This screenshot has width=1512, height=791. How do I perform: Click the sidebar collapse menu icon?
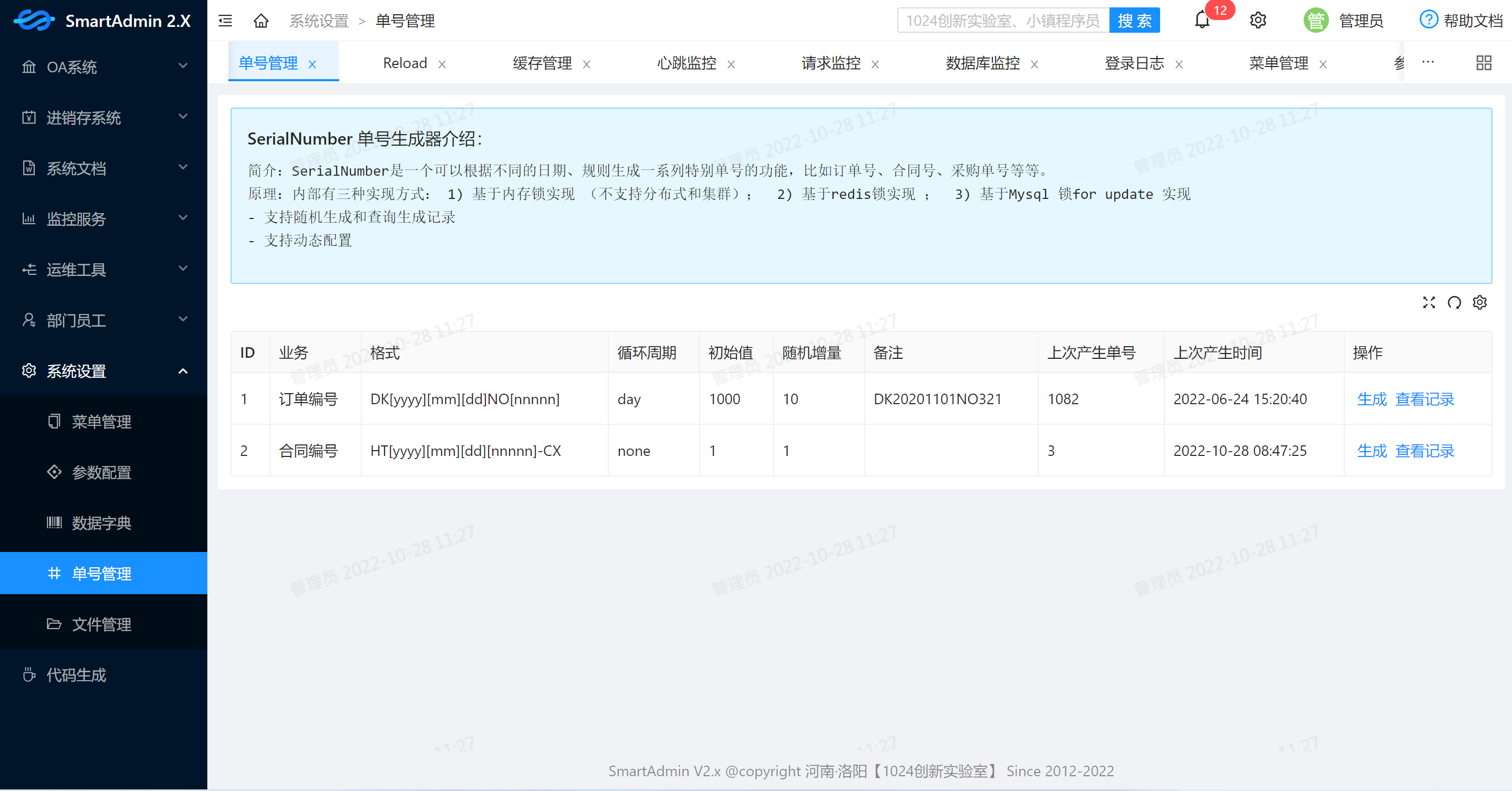tap(225, 21)
